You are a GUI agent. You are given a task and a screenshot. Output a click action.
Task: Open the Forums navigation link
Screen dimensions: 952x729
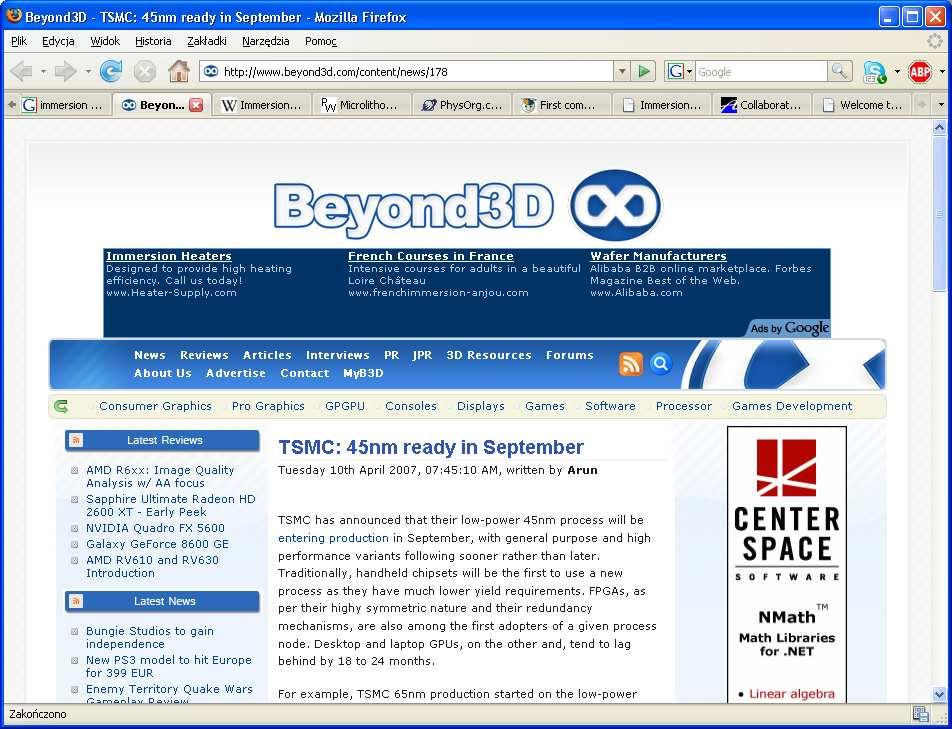click(570, 355)
